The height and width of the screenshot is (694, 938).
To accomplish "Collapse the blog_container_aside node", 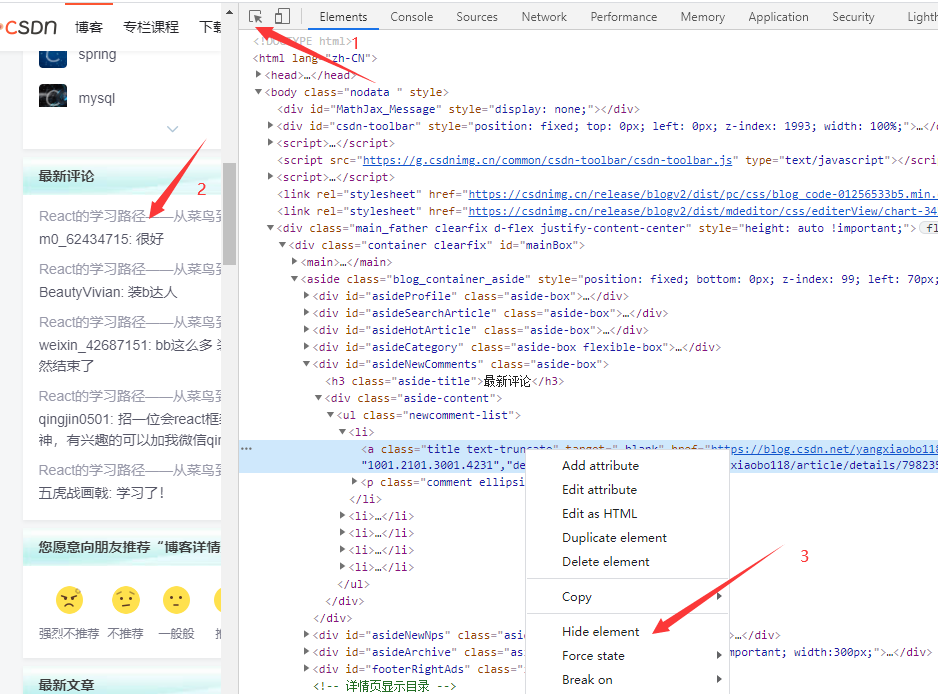I will click(x=294, y=278).
